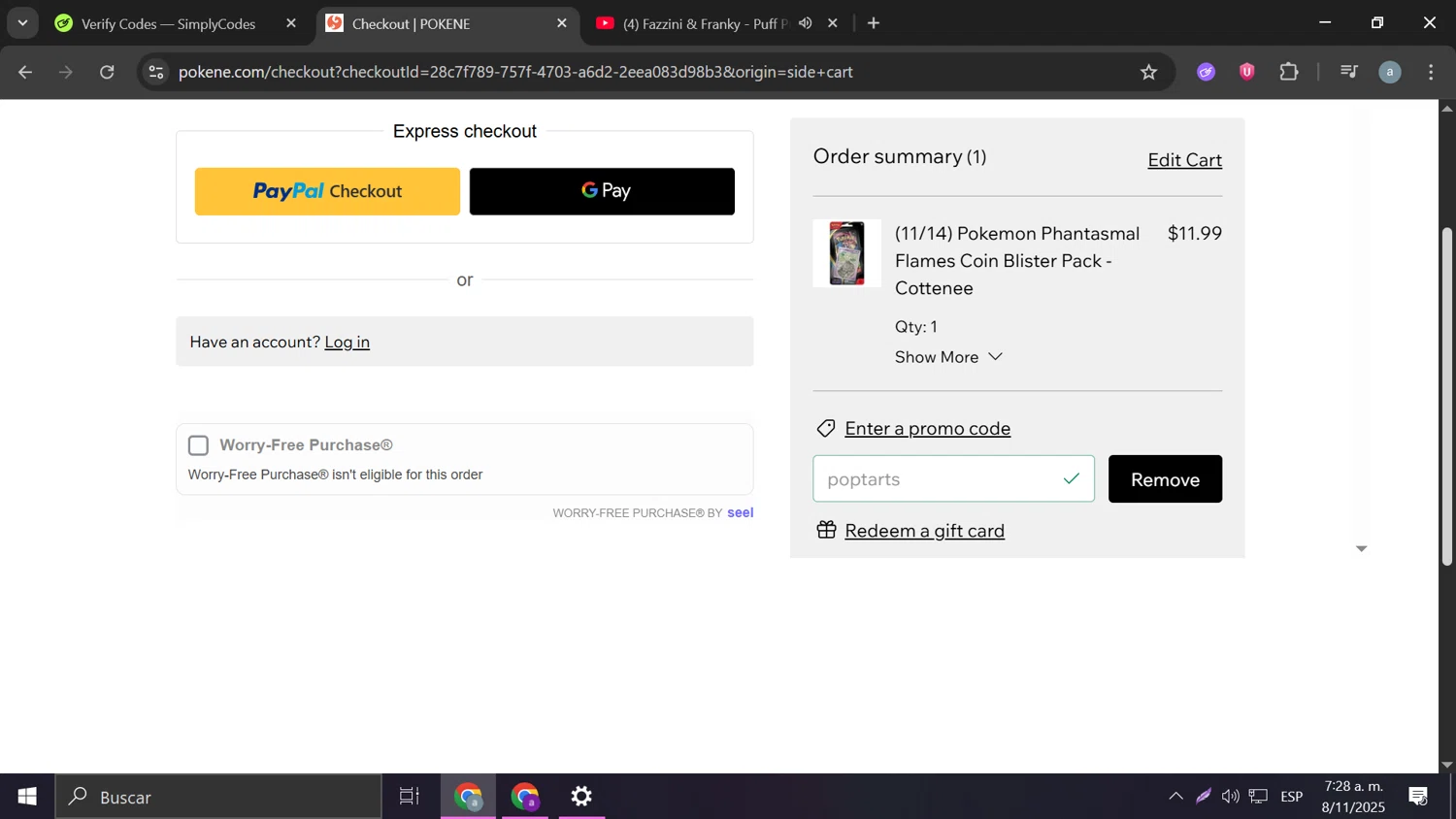Close the Verify Codes SimplyCodes tab

290,23
